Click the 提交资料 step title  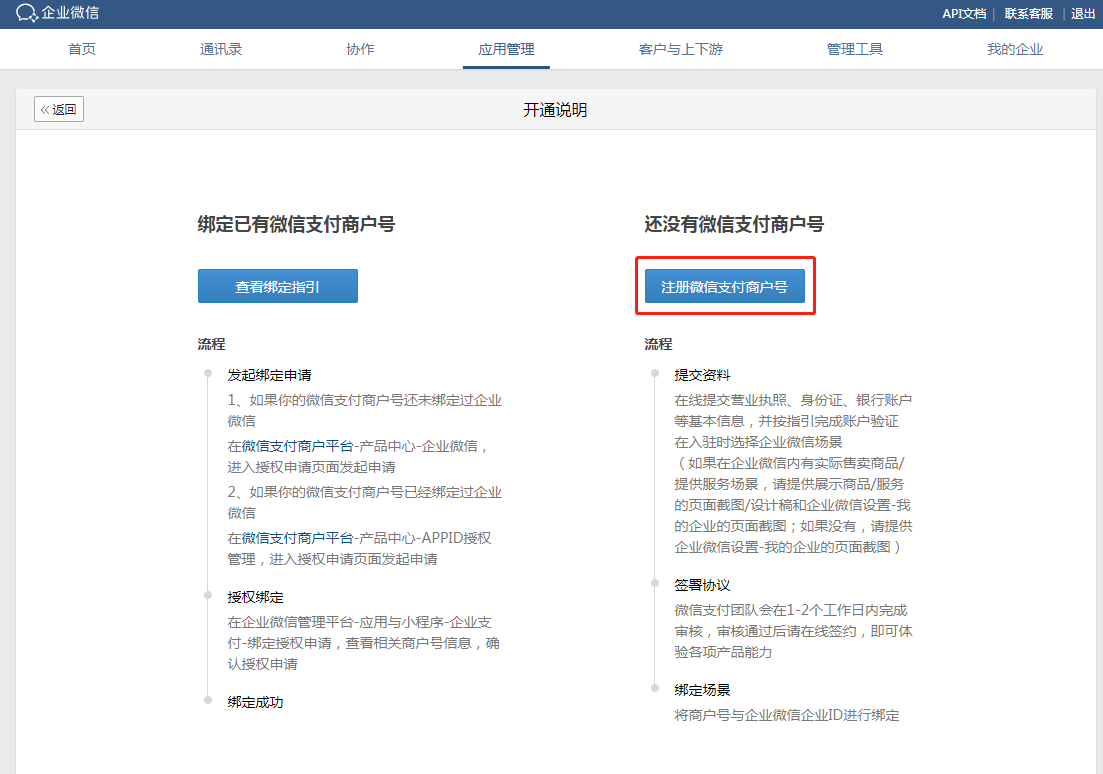click(x=702, y=375)
